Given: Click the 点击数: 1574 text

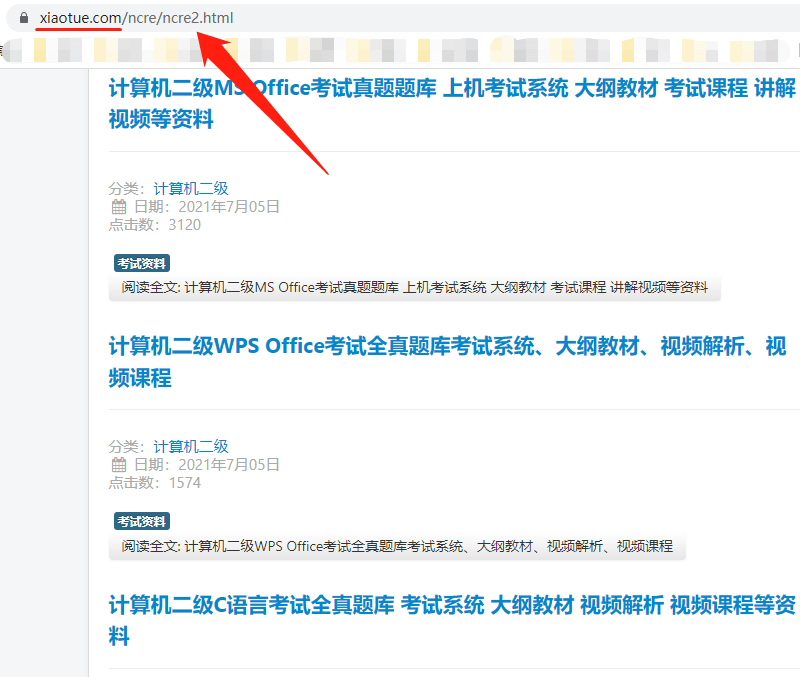Looking at the screenshot, I should [155, 483].
